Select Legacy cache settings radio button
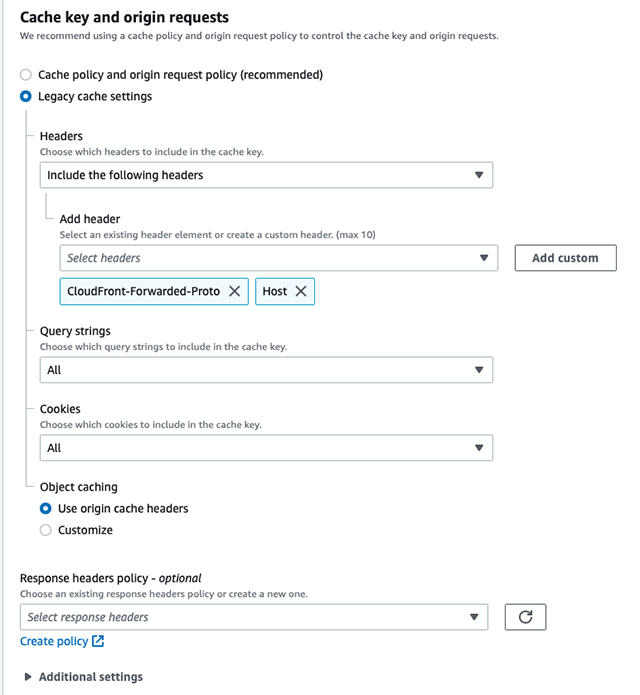This screenshot has height=695, width=640. tap(26, 96)
